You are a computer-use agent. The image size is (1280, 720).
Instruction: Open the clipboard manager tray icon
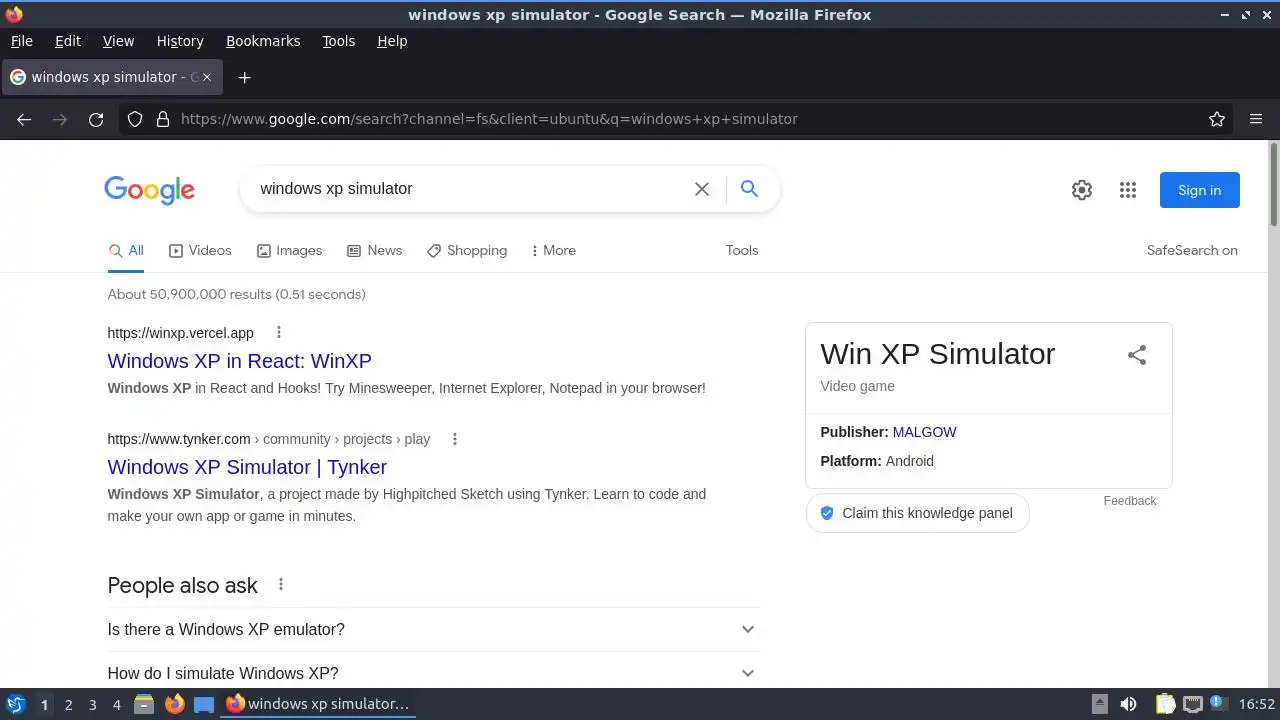pyautogui.click(x=1165, y=704)
